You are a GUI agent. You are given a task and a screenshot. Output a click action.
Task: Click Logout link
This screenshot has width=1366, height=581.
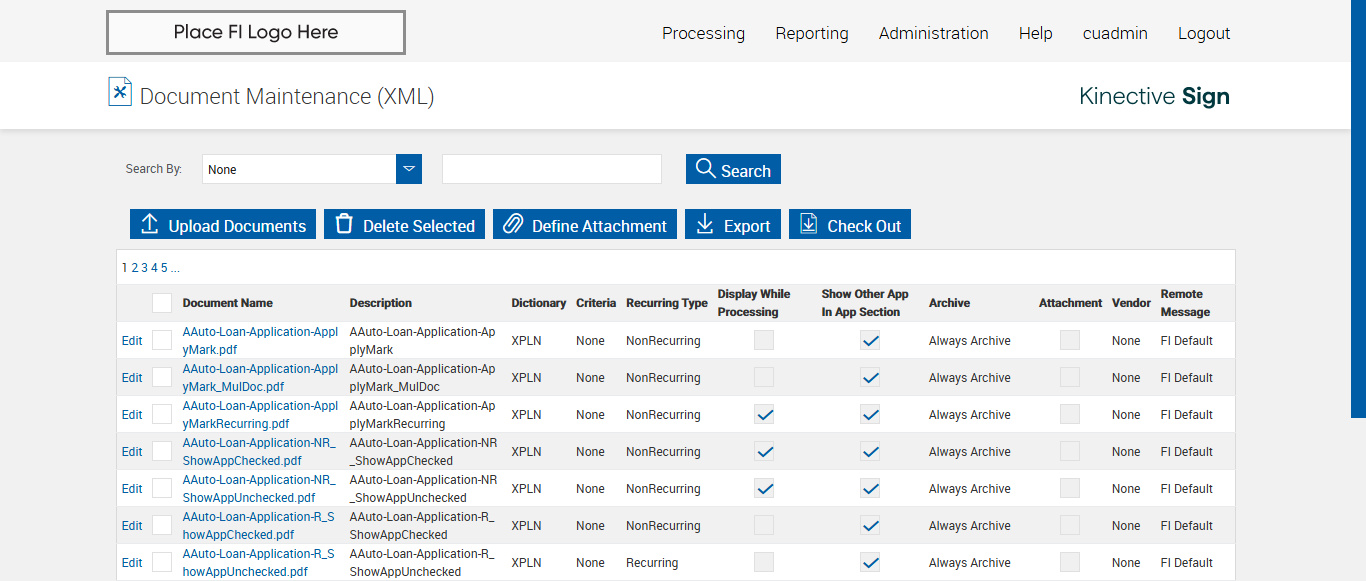click(x=1203, y=33)
